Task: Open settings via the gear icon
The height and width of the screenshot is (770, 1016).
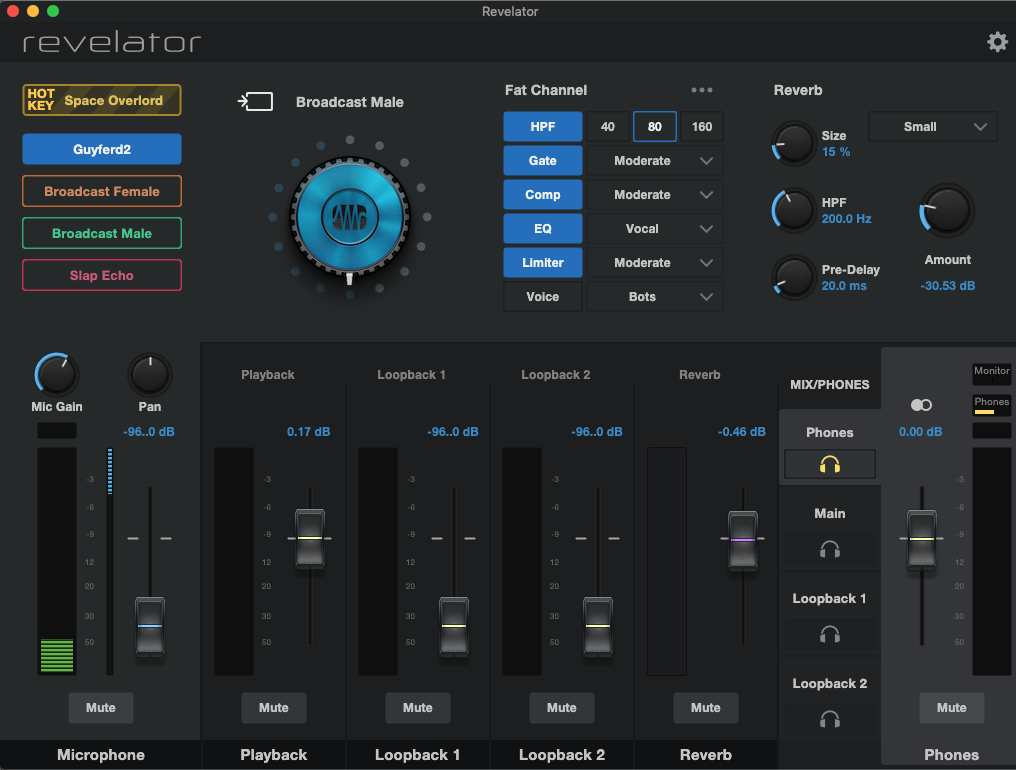Action: tap(997, 42)
